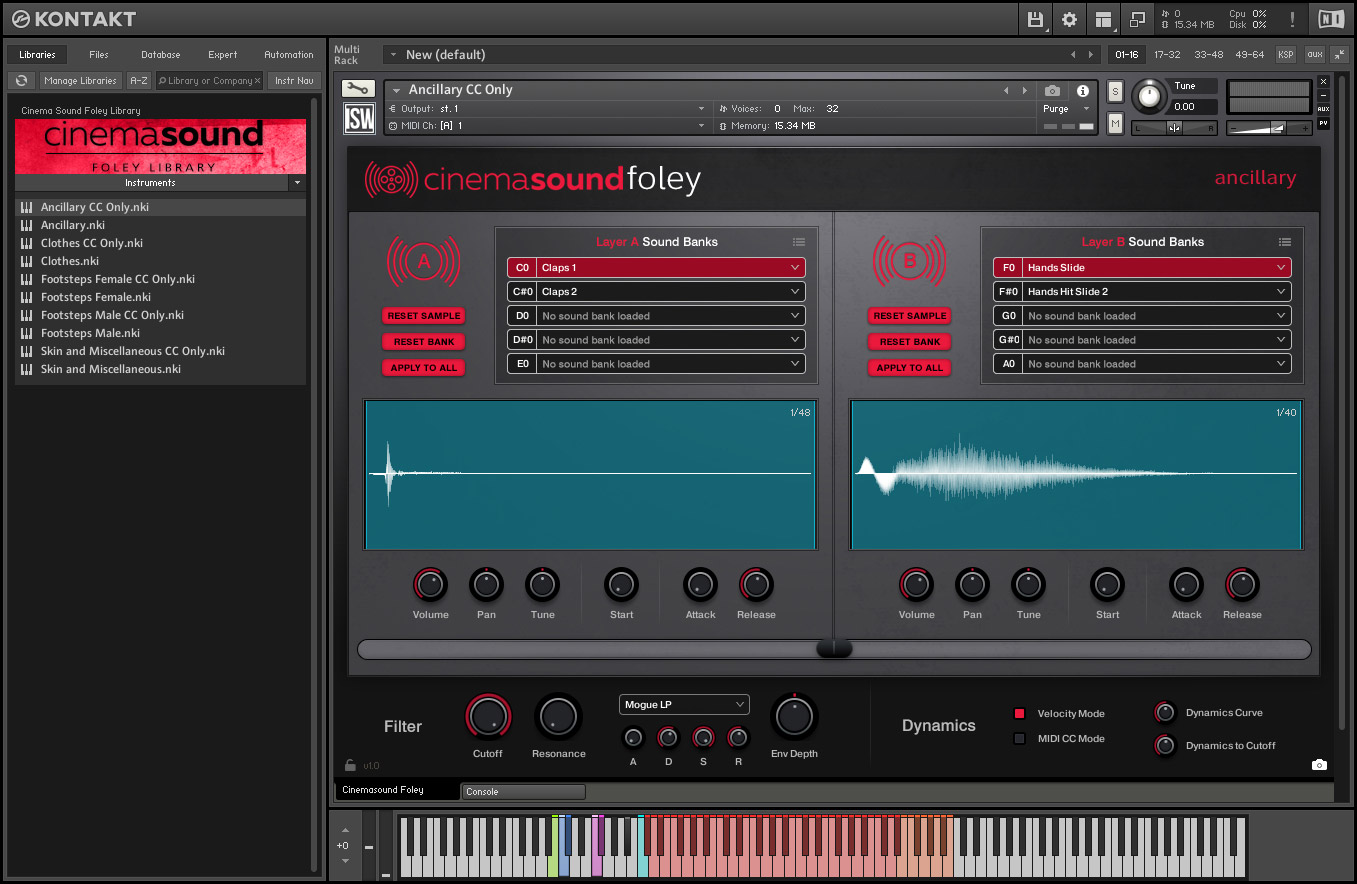Enable Velocity Mode checkbox
The height and width of the screenshot is (884, 1357).
coord(1019,714)
